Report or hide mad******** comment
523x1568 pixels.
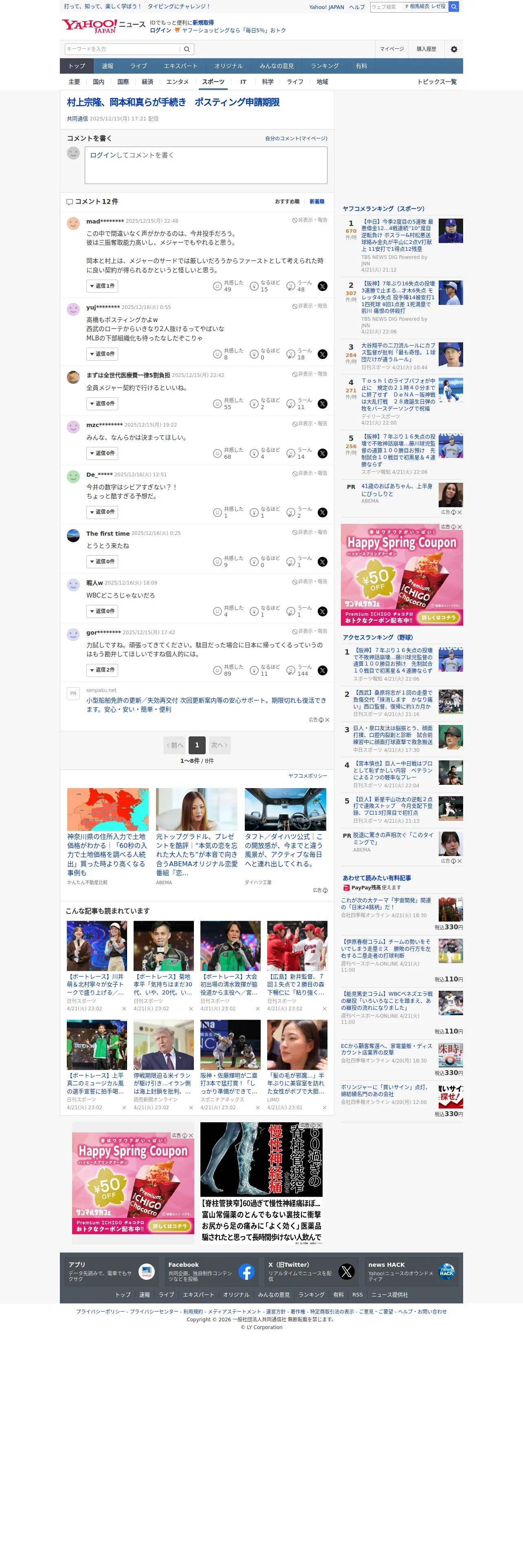tap(310, 220)
